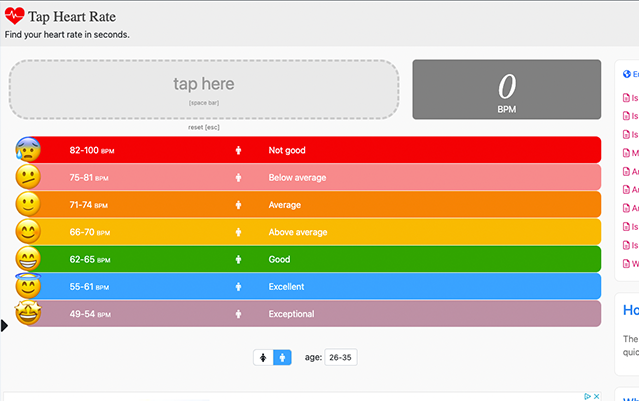Image resolution: width=639 pixels, height=401 pixels.
Task: Click the 'Excellent' label
Action: coord(286,287)
